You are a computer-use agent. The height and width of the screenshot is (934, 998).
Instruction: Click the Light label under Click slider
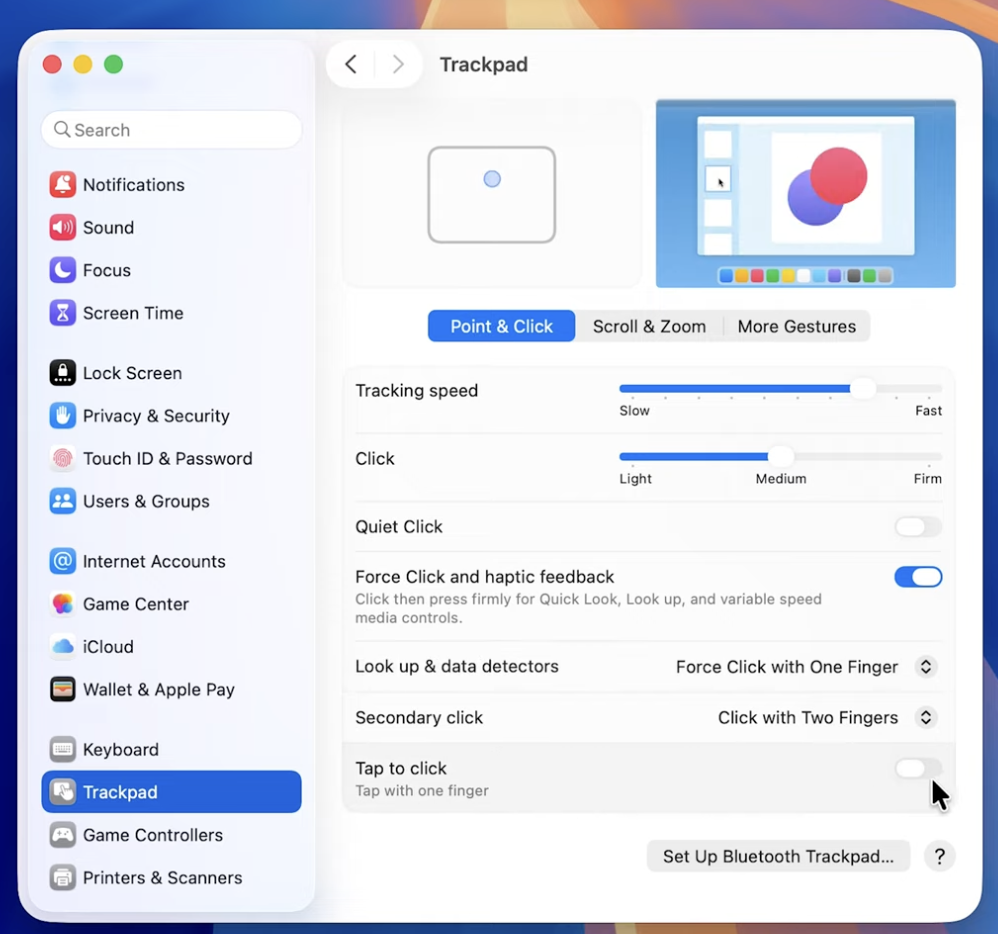click(635, 479)
